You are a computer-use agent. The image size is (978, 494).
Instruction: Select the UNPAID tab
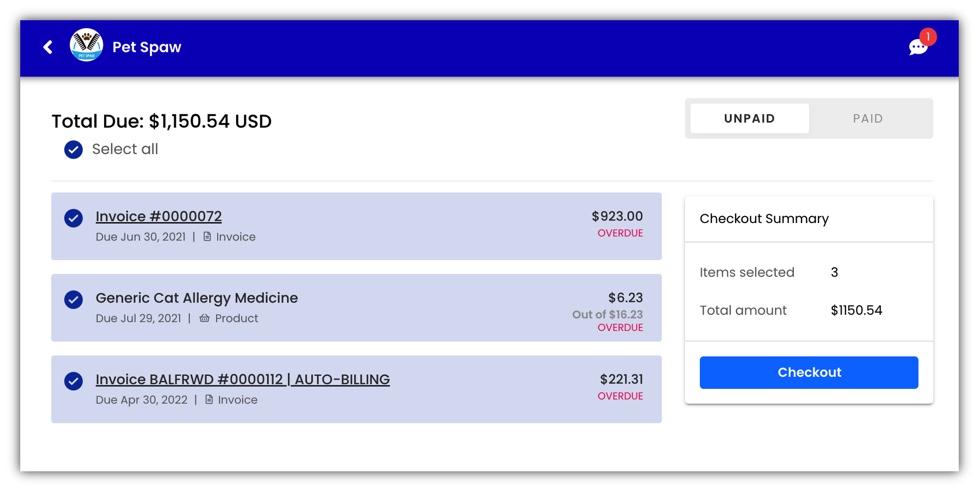pyautogui.click(x=750, y=119)
